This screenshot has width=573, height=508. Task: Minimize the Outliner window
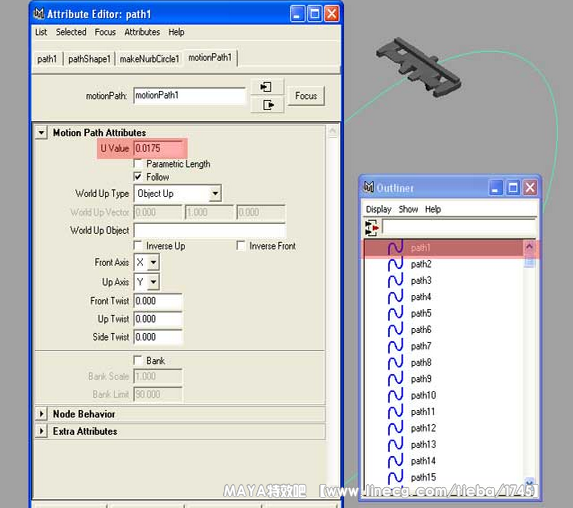[x=496, y=188]
